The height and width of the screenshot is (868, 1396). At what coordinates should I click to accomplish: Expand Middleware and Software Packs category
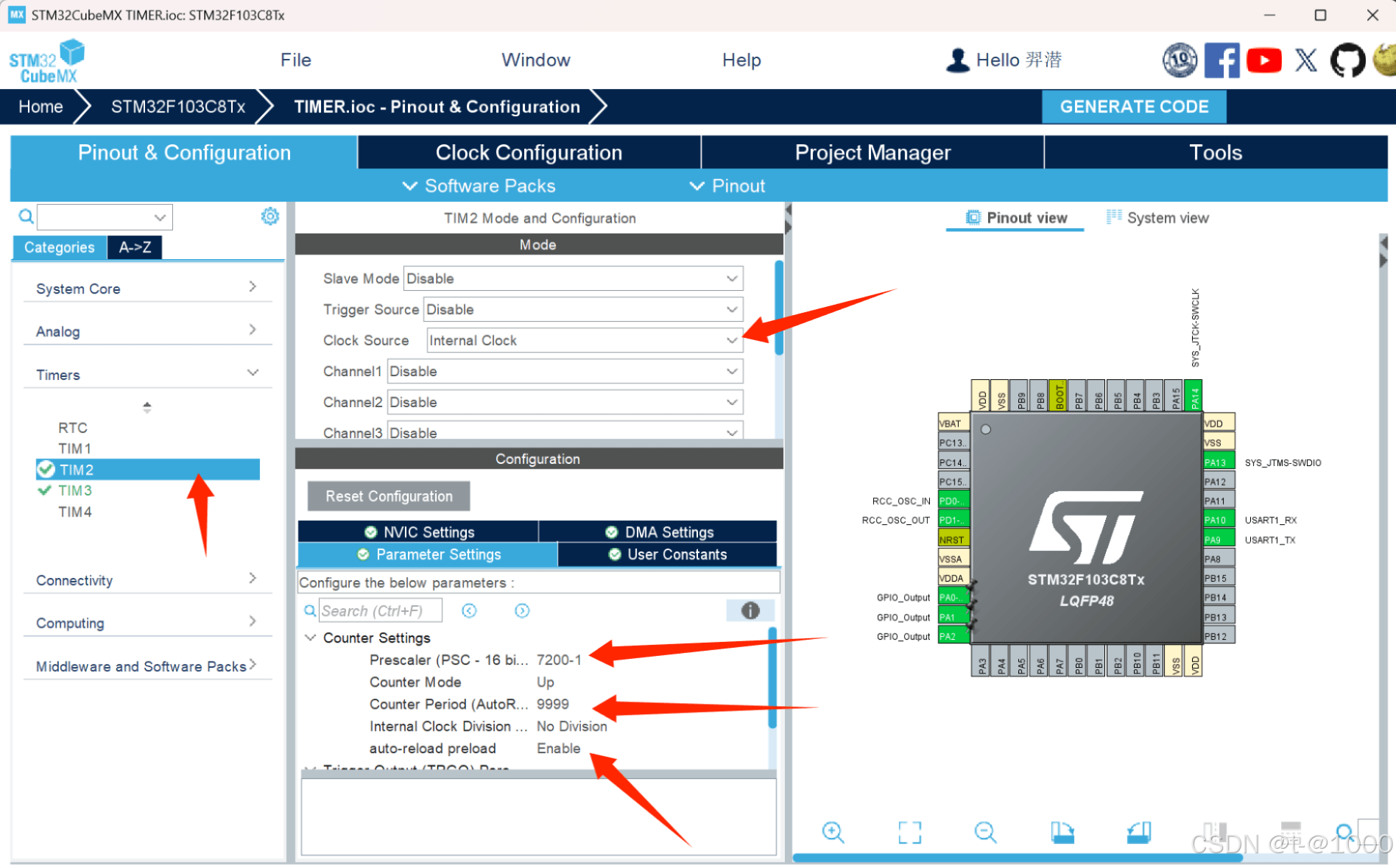147,666
